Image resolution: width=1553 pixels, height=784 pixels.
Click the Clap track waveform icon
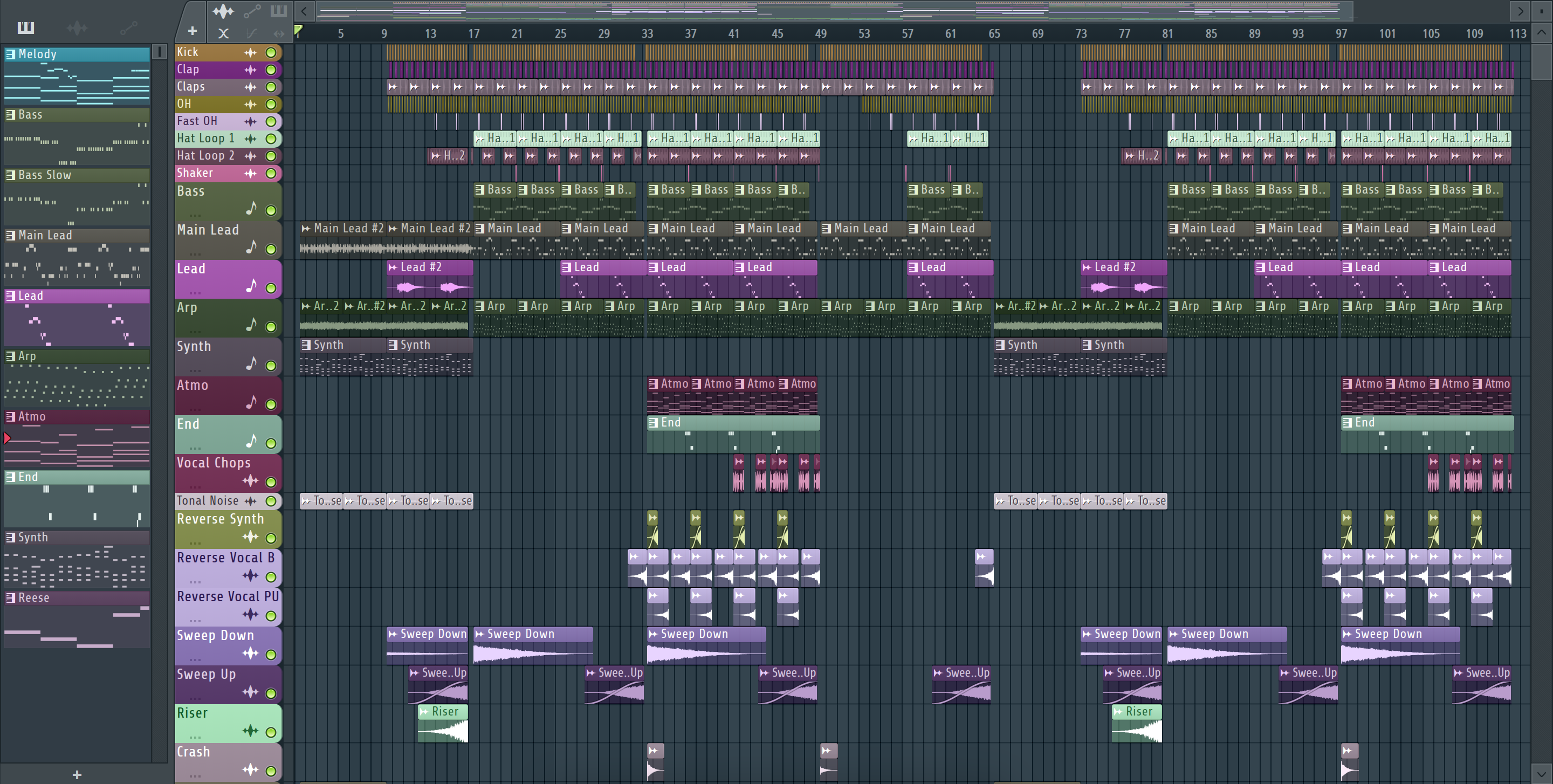click(x=250, y=70)
